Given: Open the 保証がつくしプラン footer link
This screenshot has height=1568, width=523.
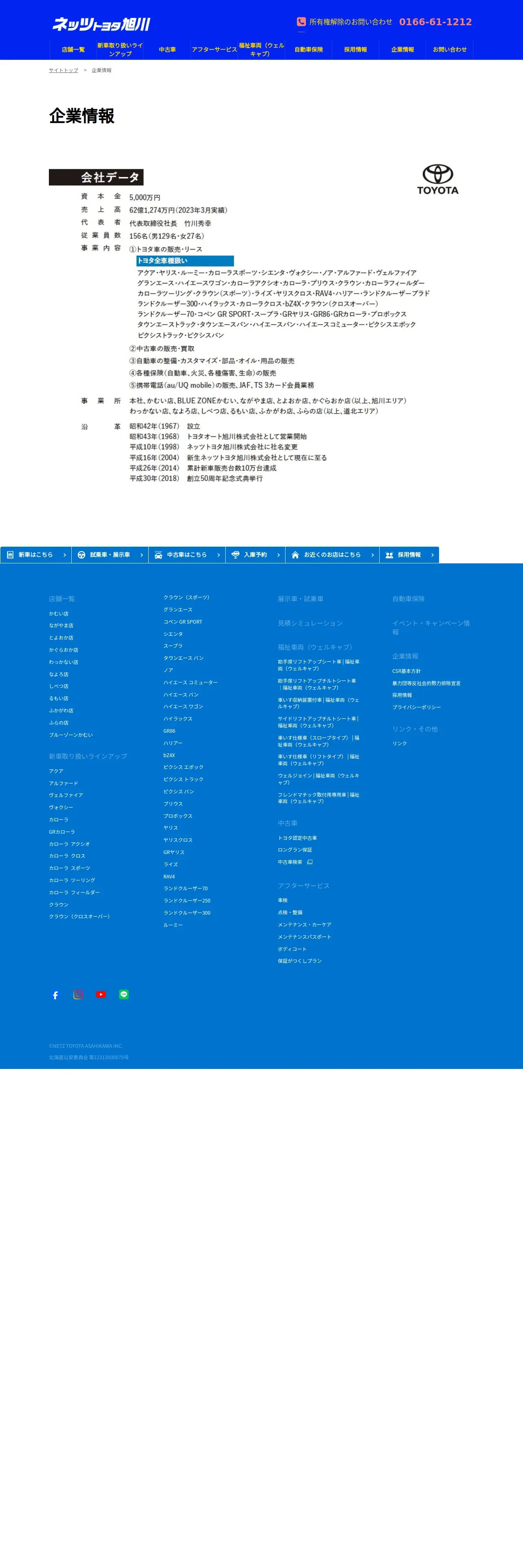Looking at the screenshot, I should [x=300, y=961].
